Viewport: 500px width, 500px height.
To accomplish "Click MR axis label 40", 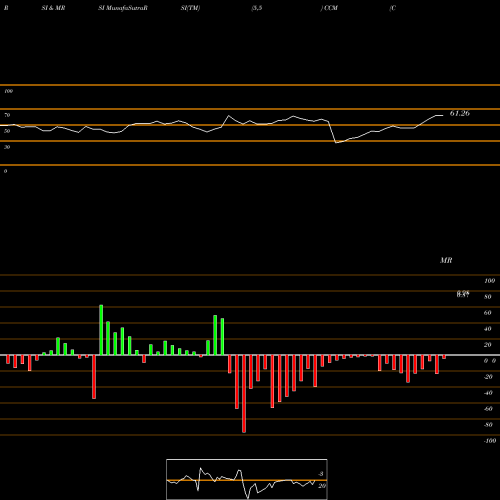I will 488,329.
